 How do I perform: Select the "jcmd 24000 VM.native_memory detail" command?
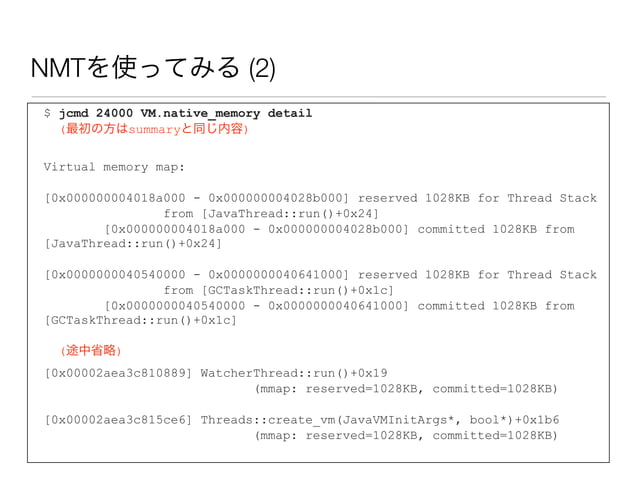186,113
